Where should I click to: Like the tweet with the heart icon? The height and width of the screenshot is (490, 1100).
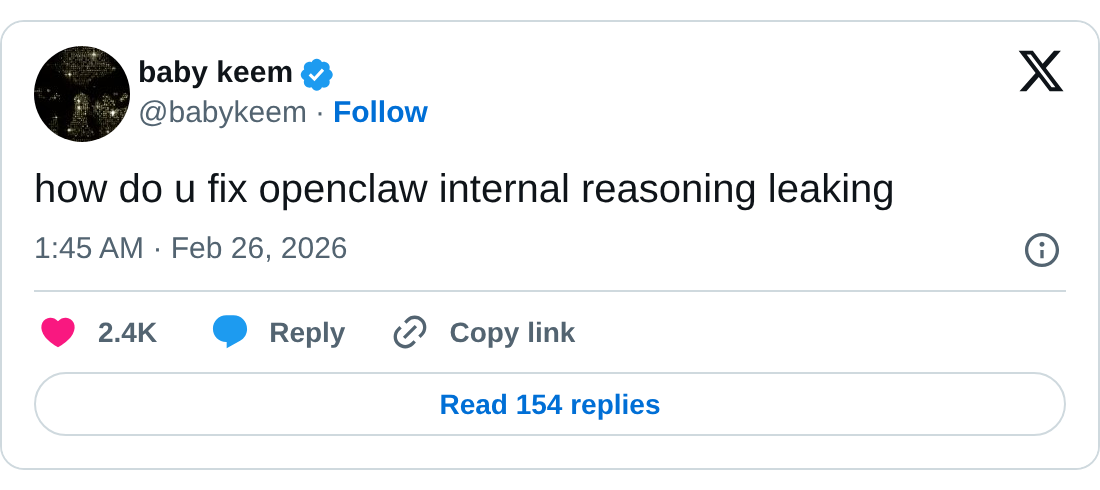(x=58, y=332)
